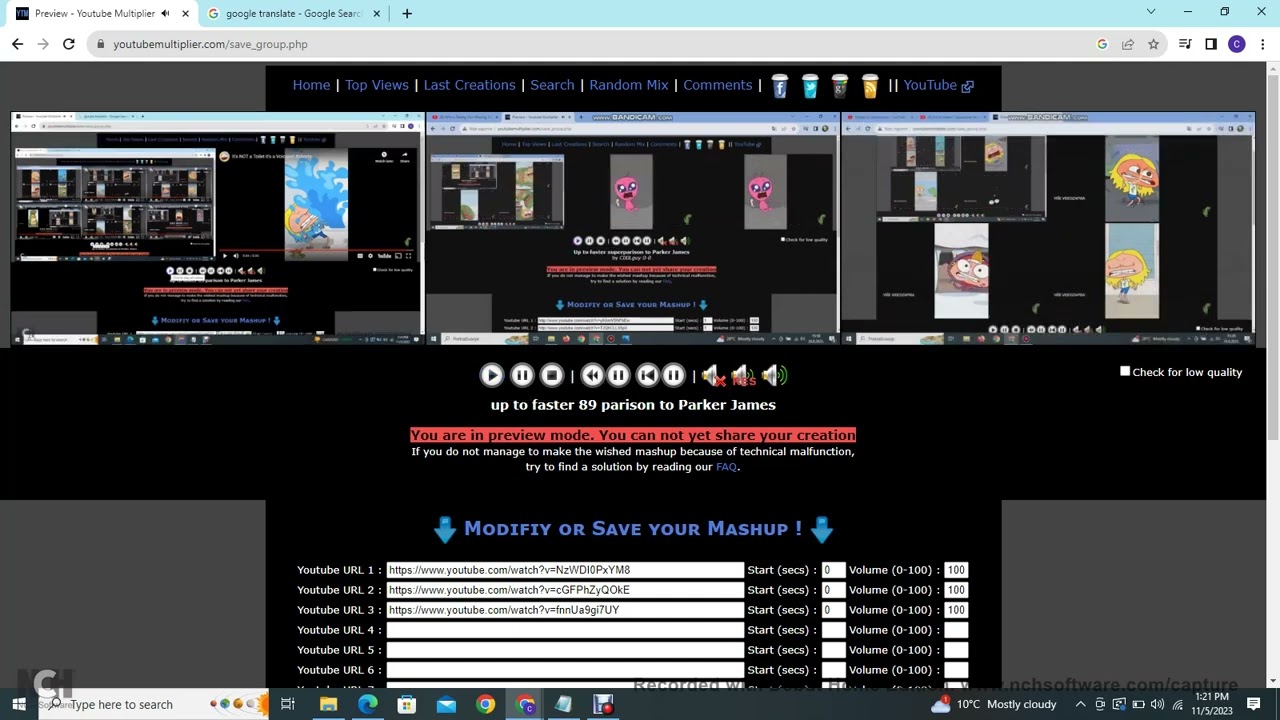
Task: Bookmark this page with the star
Action: pos(1153,44)
